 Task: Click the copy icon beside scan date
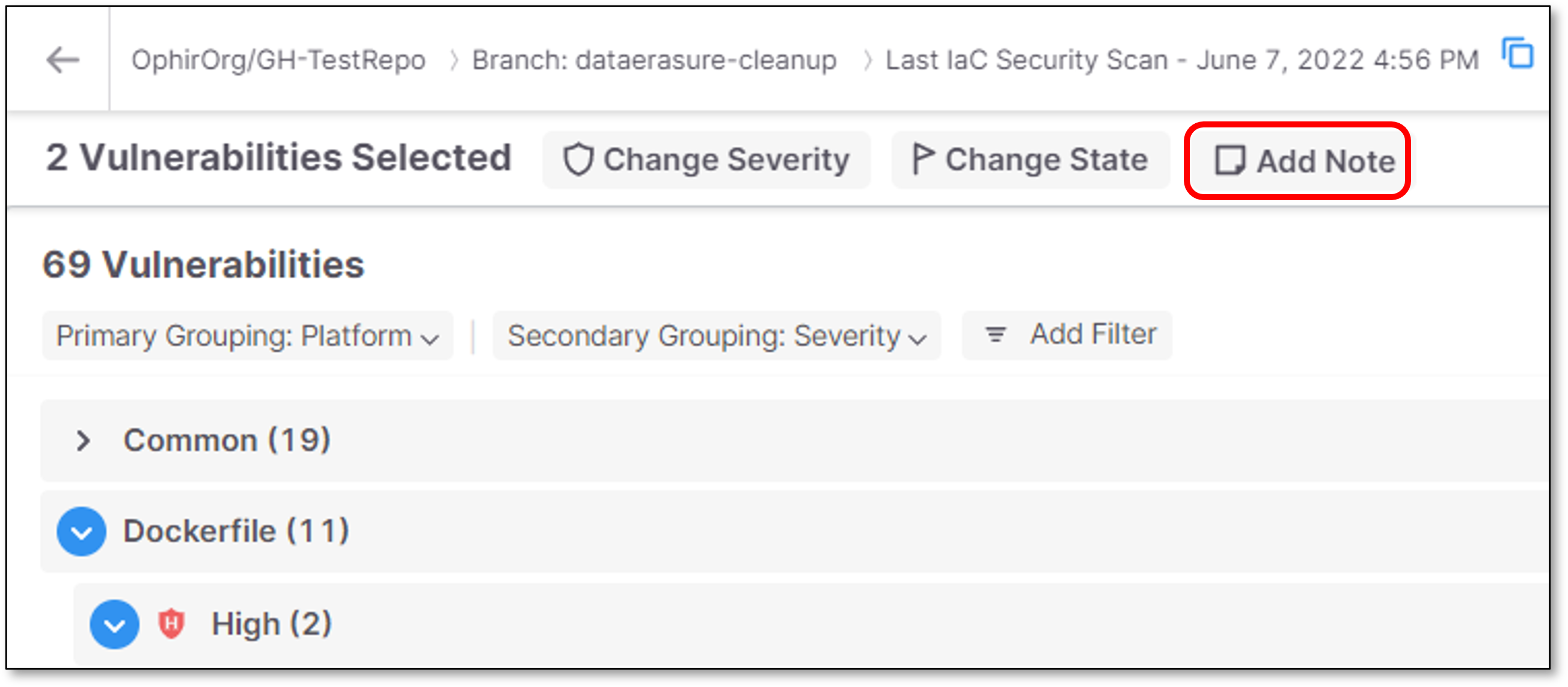(x=1517, y=53)
